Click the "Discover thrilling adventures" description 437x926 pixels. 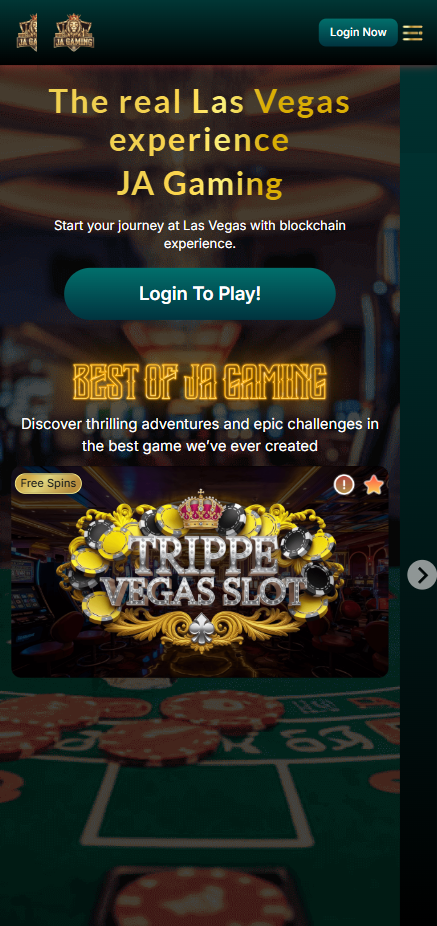[200, 435]
